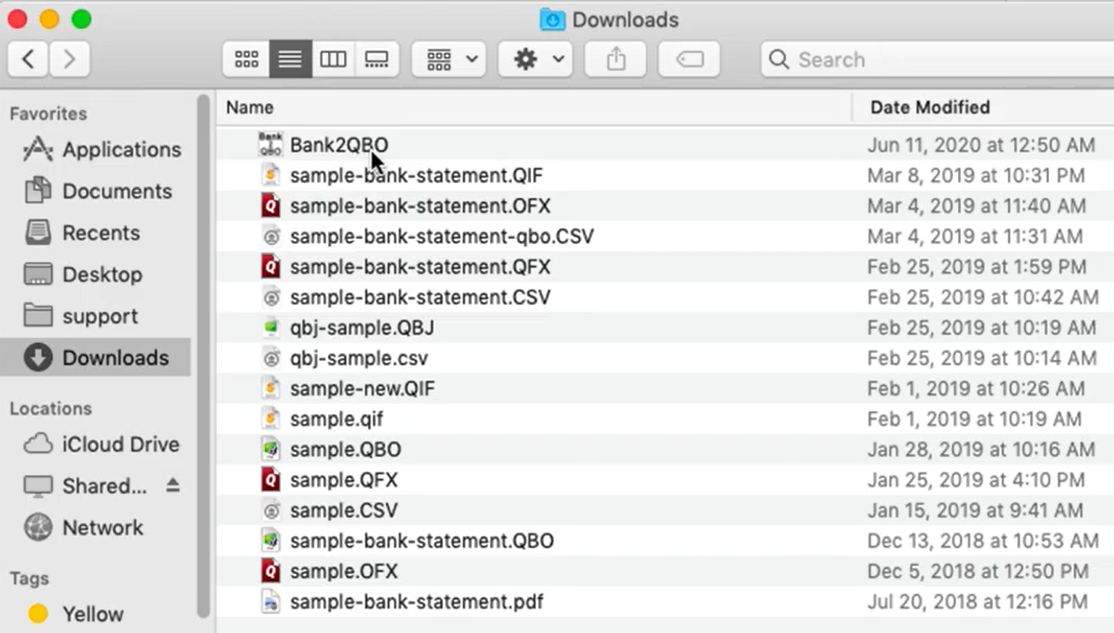
Task: Open the Shared location in the sidebar
Action: click(85, 486)
